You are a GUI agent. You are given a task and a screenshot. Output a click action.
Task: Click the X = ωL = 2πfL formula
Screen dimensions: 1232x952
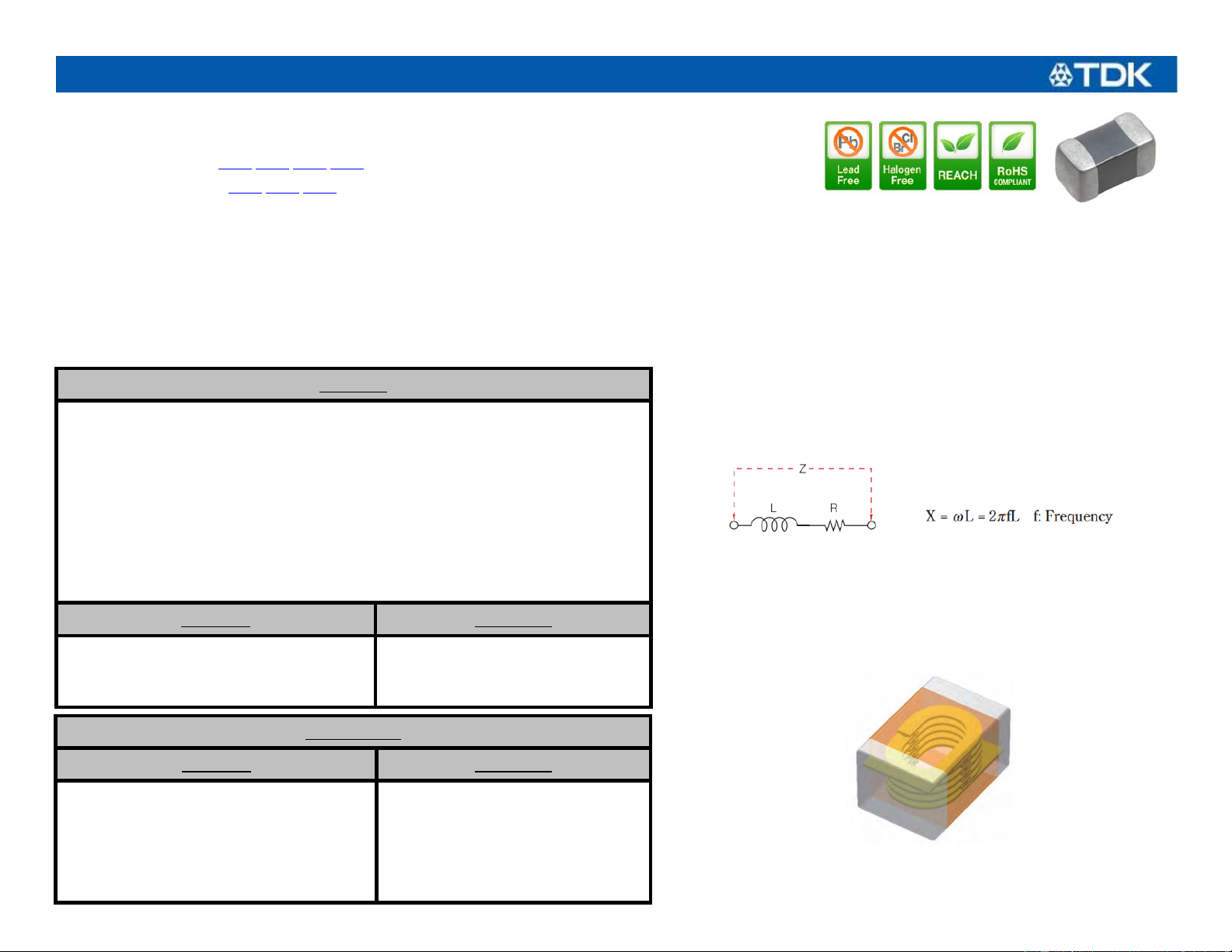coord(972,516)
